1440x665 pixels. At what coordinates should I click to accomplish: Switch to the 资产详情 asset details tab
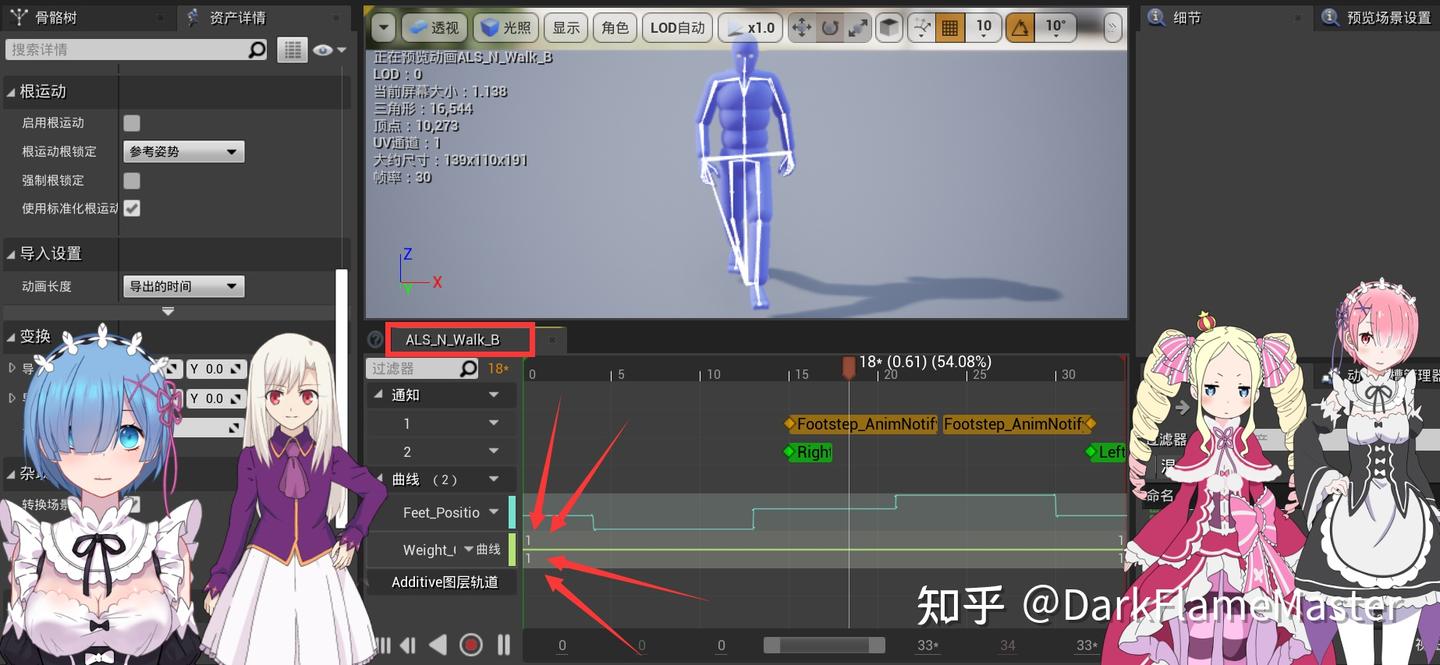click(x=237, y=18)
